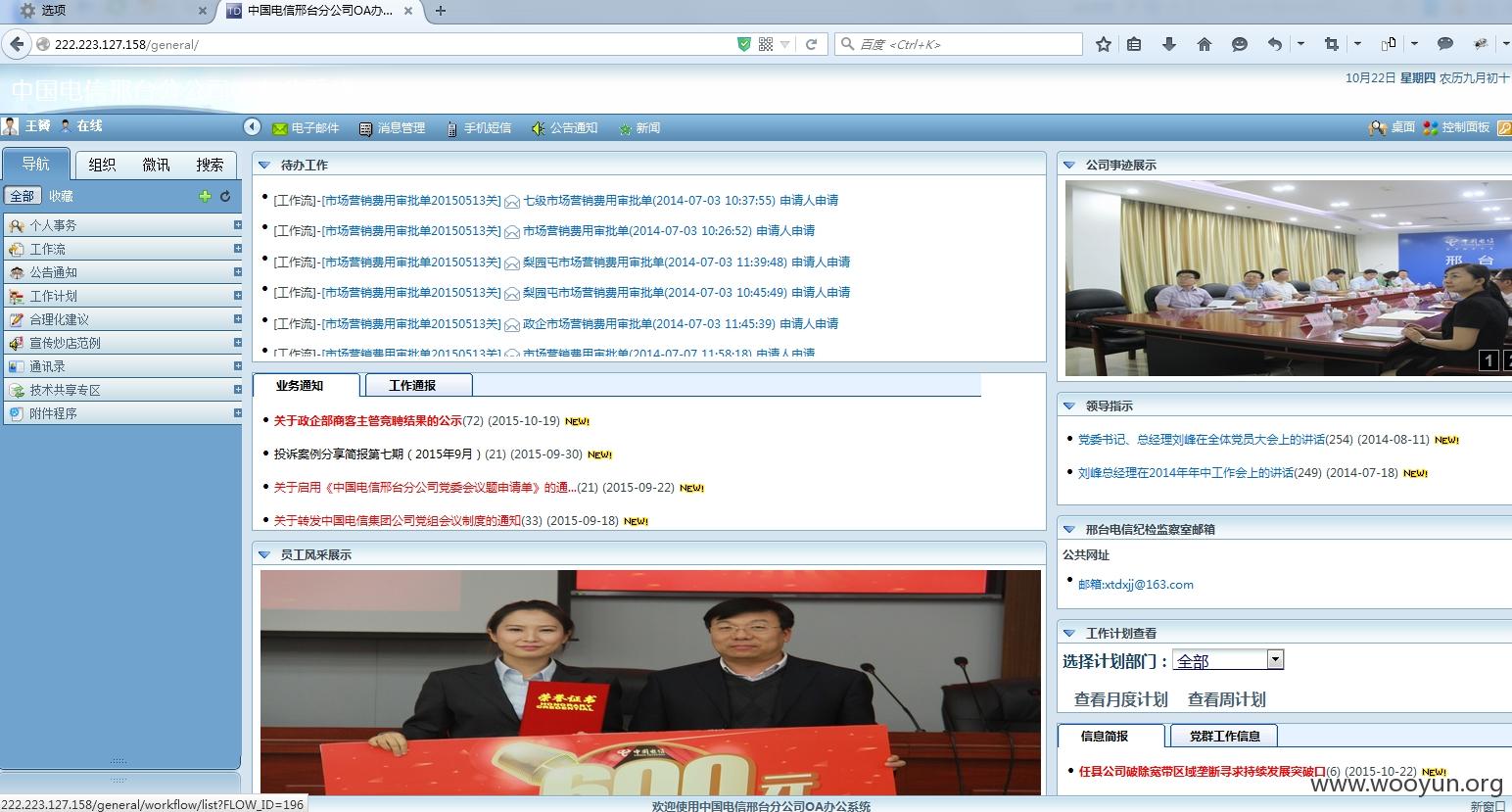Viewport: 1512px width, 812px height.
Task: Click the smiley face toolbar icon
Action: tap(1240, 44)
